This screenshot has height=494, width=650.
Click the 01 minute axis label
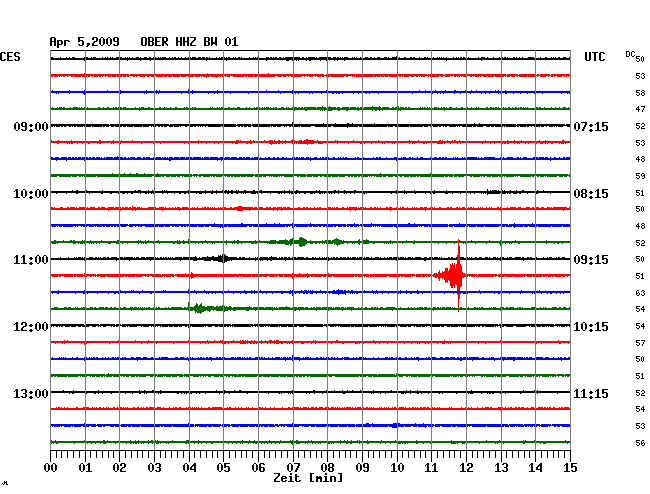pyautogui.click(x=85, y=468)
